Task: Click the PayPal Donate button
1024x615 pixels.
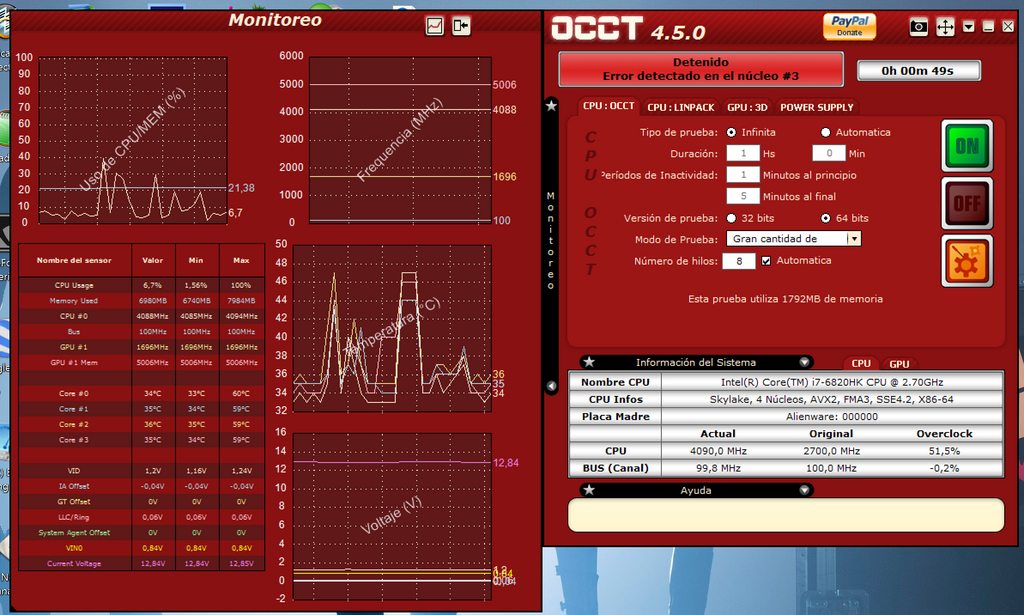Action: point(849,26)
